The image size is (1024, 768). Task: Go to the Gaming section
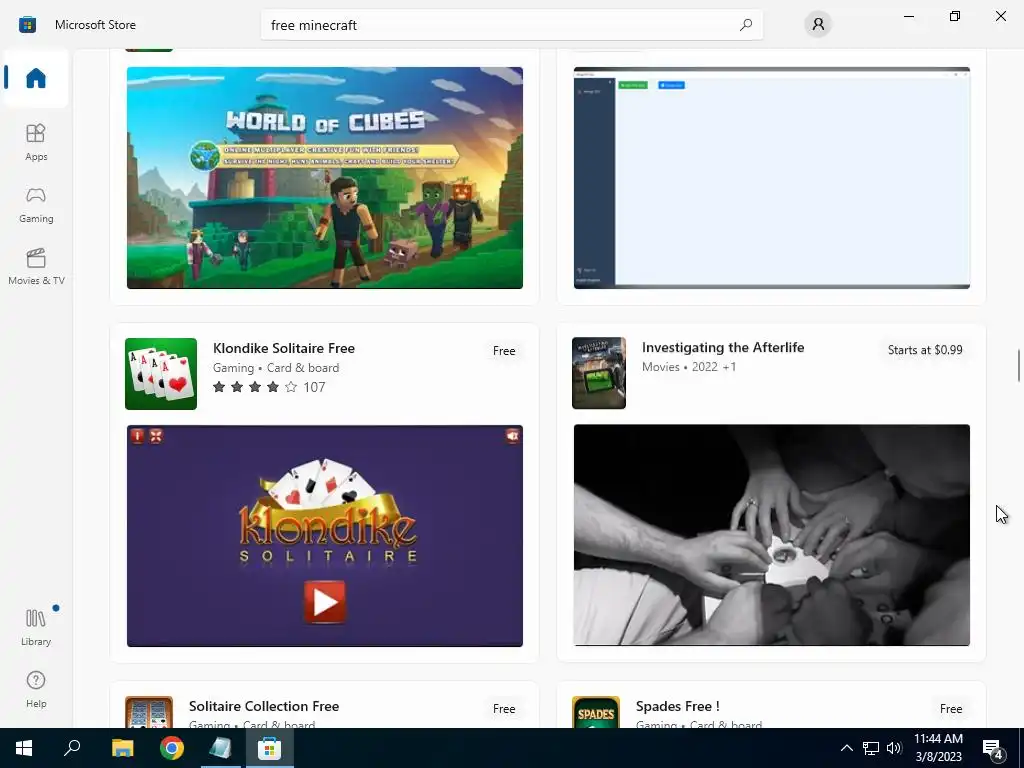[x=36, y=204]
